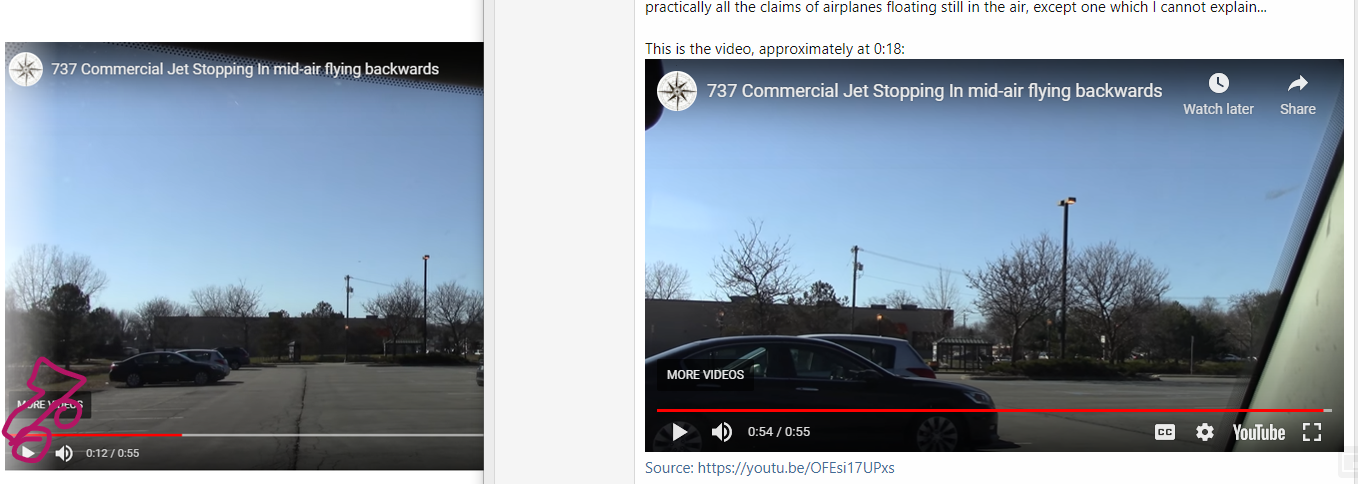The image size is (1358, 484).
Task: Expand MORE VIDEOS on left player
Action: pyautogui.click(x=50, y=405)
